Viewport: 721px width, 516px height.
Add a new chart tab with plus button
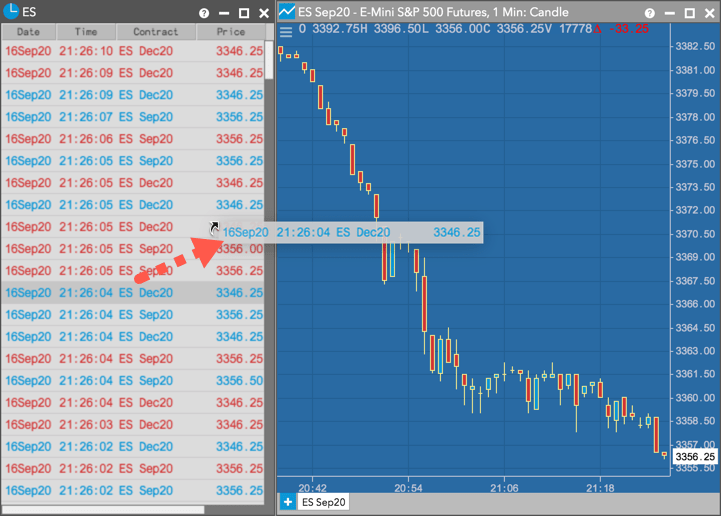tap(288, 502)
